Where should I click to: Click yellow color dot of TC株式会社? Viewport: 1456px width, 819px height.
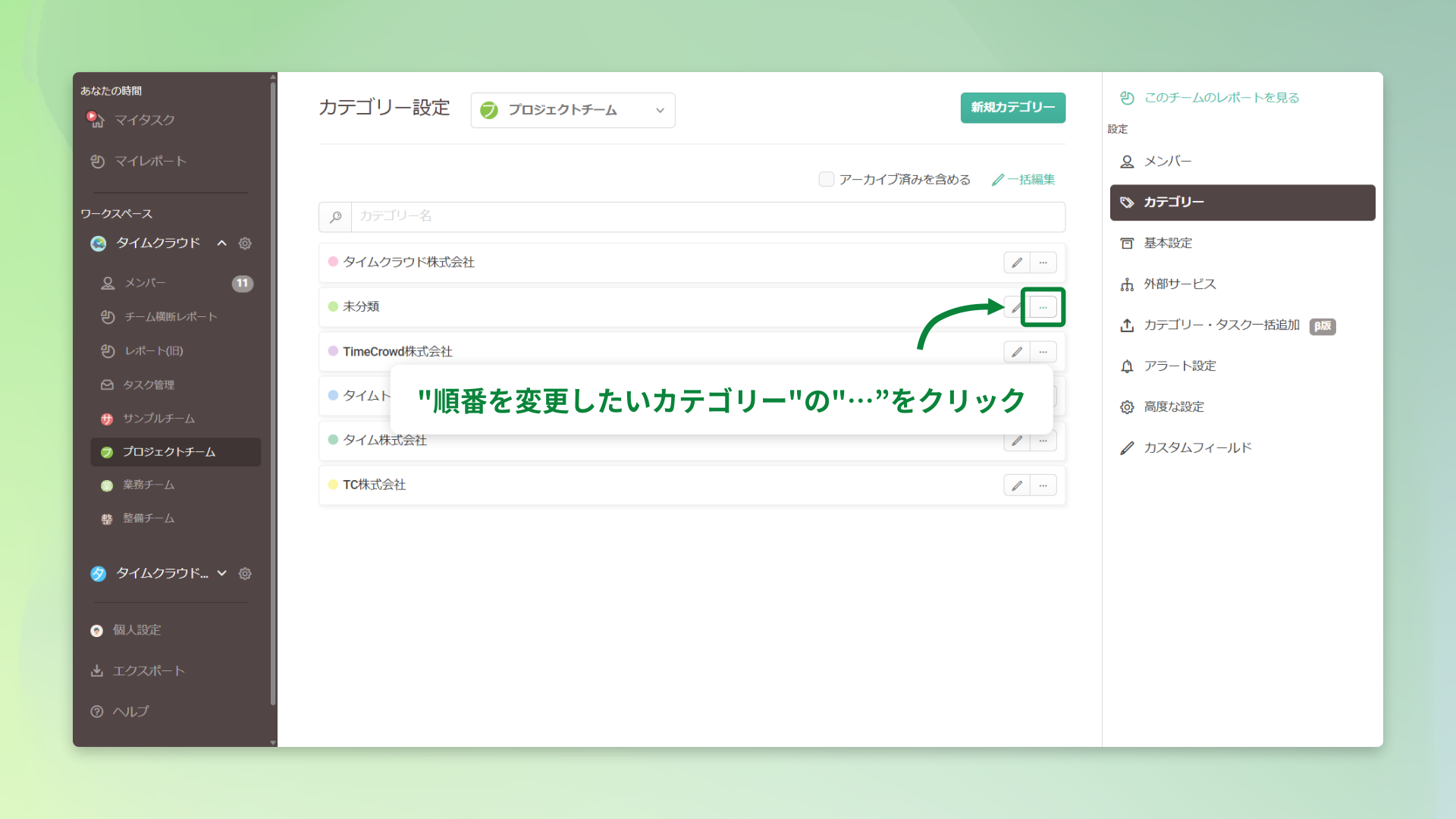pyautogui.click(x=333, y=485)
